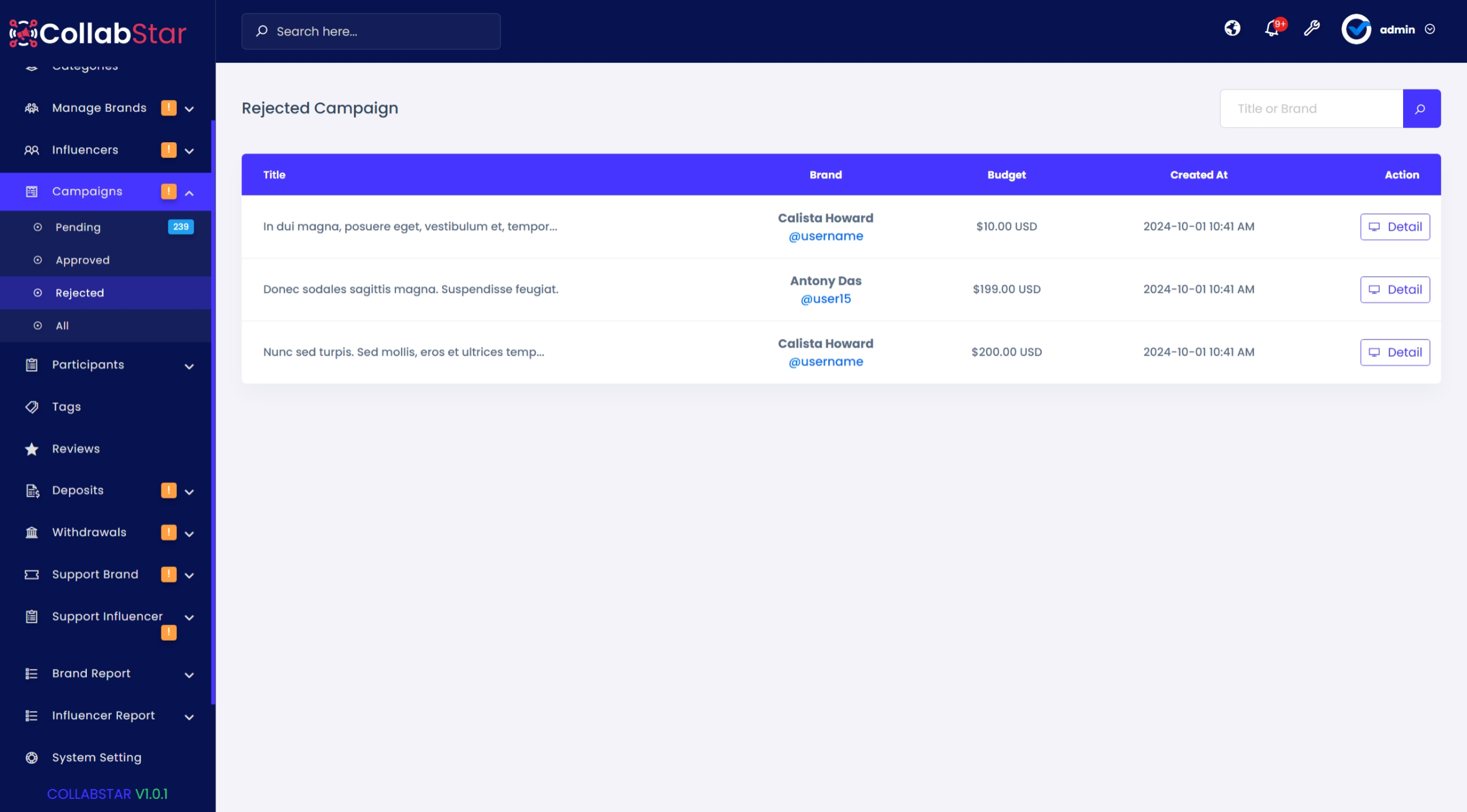Viewport: 1467px width, 812px height.
Task: Expand the Support Brand chevron
Action: point(189,575)
